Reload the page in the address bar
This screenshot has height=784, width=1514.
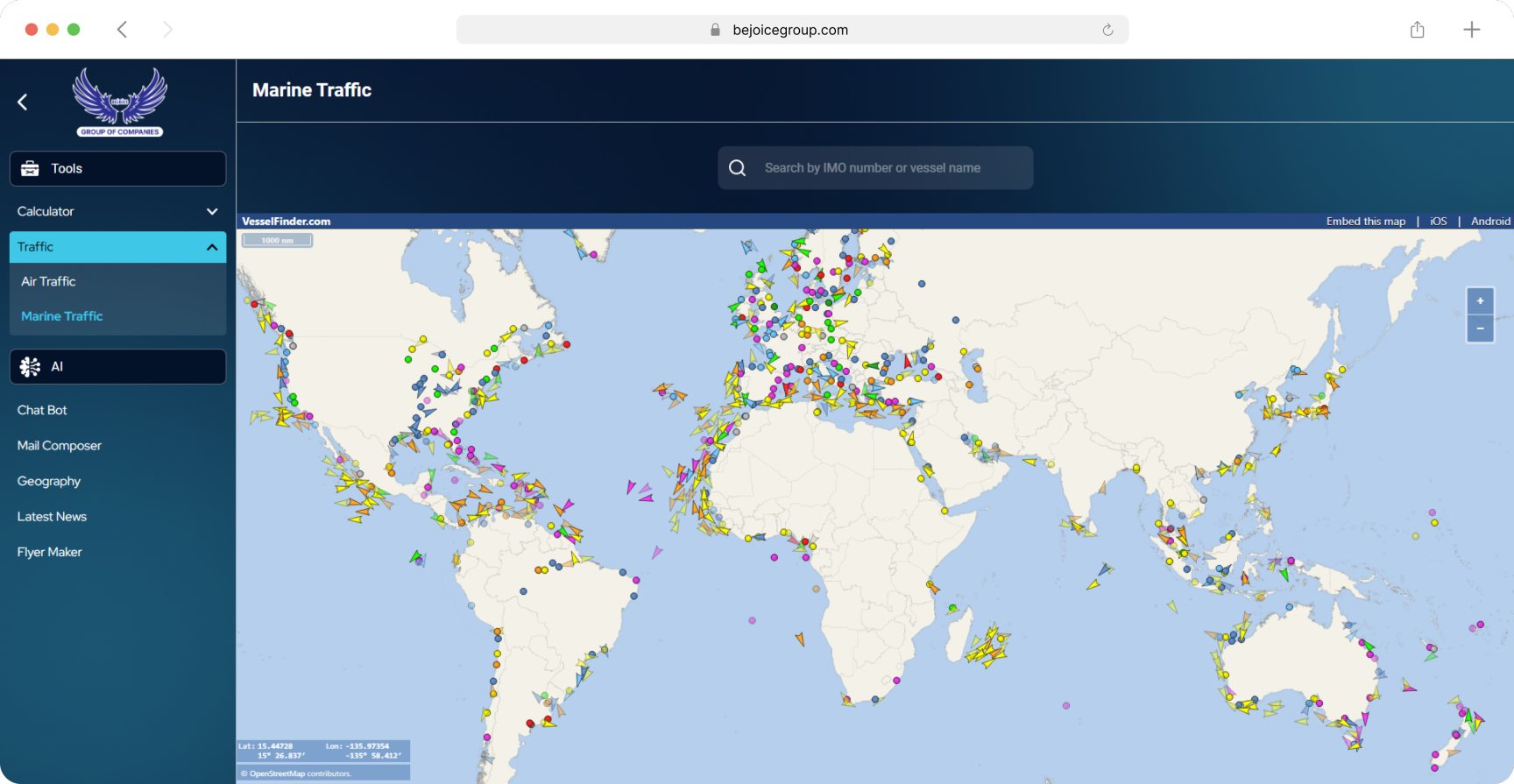tap(1107, 30)
